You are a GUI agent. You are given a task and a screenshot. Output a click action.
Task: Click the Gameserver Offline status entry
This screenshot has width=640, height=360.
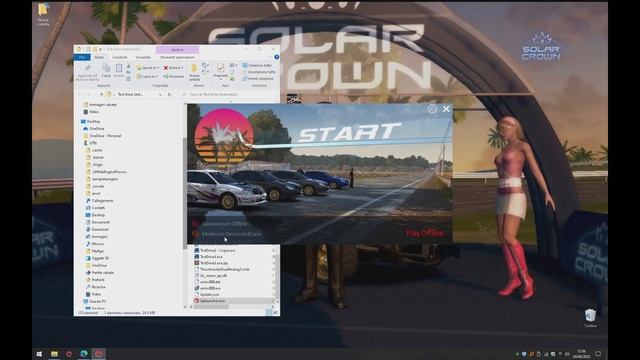tap(220, 224)
